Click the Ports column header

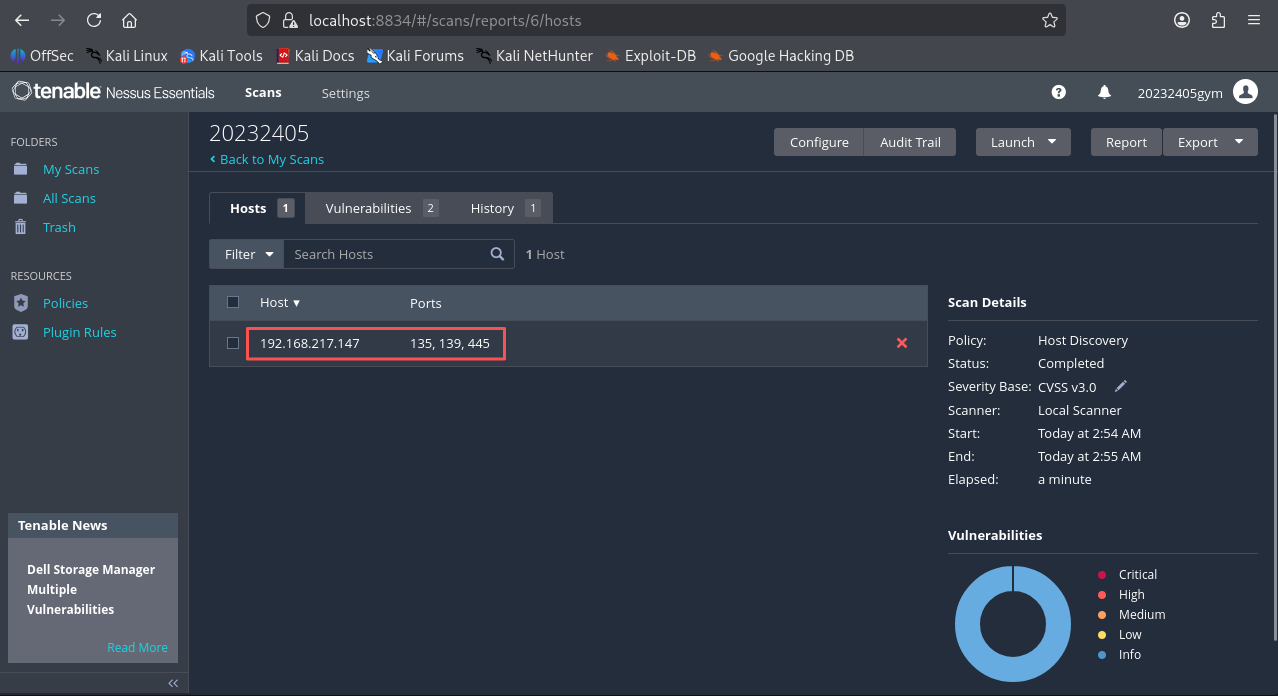pos(425,303)
